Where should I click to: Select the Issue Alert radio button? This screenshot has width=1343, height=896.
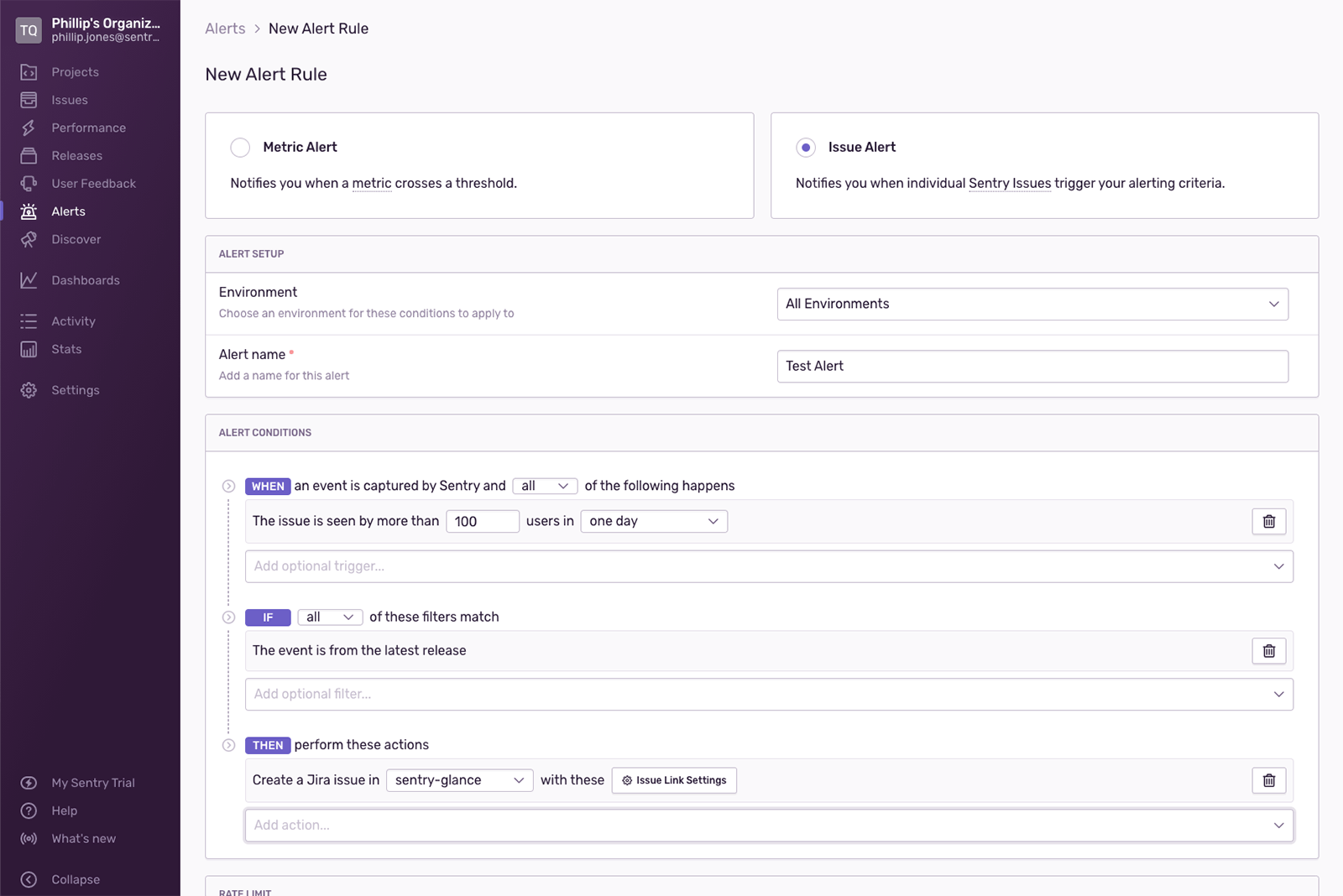pyautogui.click(x=805, y=147)
